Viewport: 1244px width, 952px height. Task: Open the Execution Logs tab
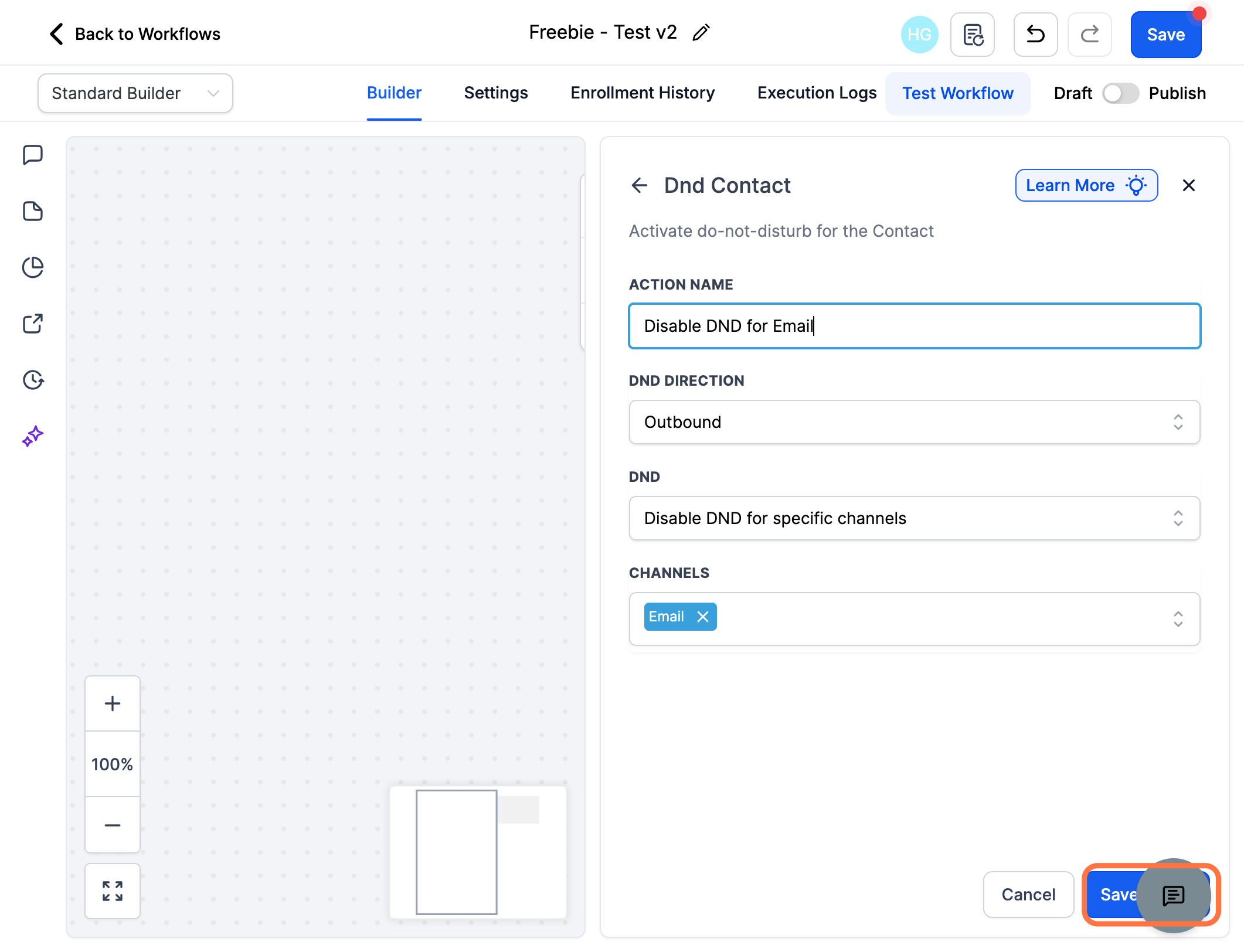pyautogui.click(x=817, y=93)
